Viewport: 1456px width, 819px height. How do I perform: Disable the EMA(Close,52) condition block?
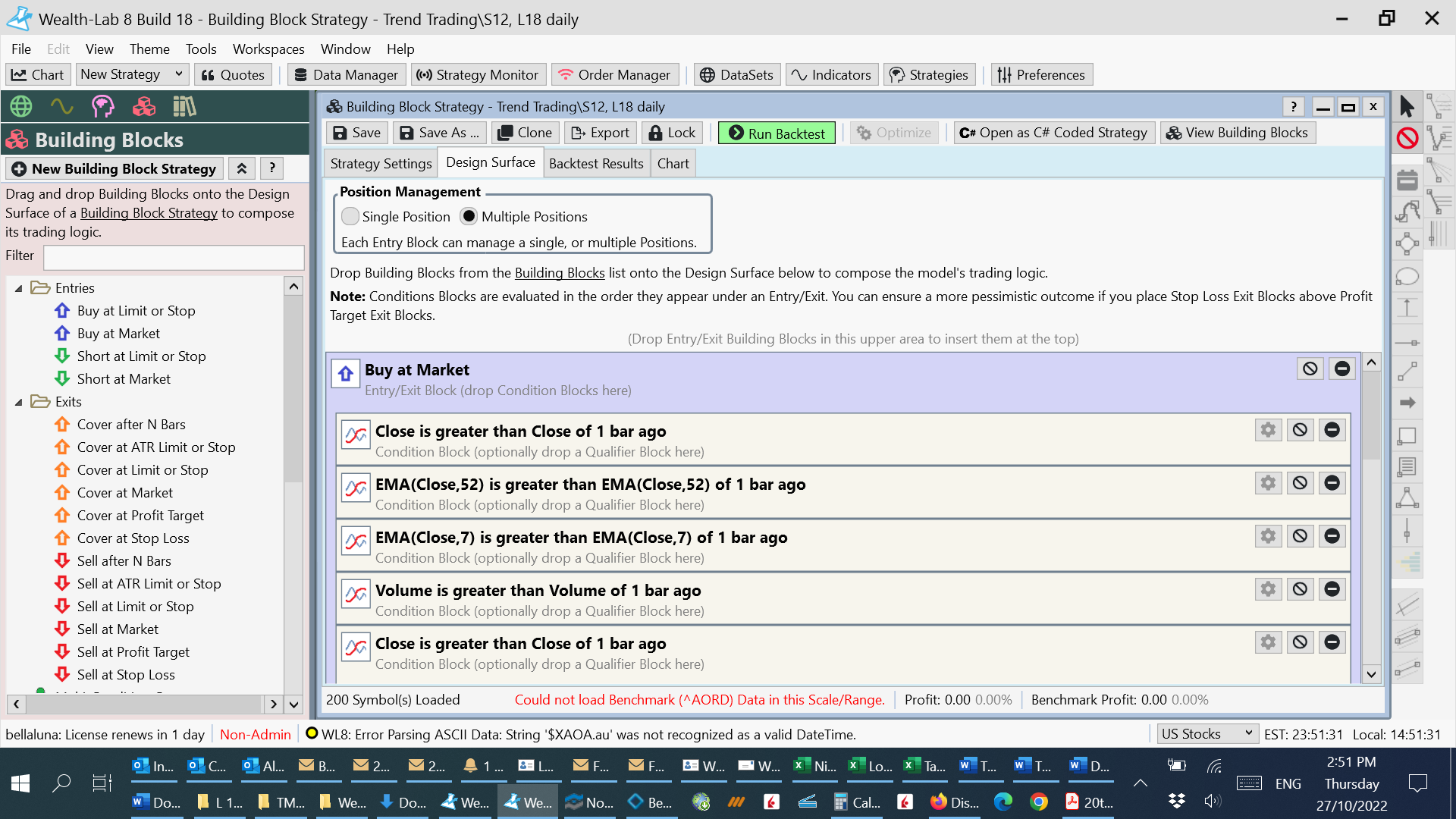point(1300,483)
